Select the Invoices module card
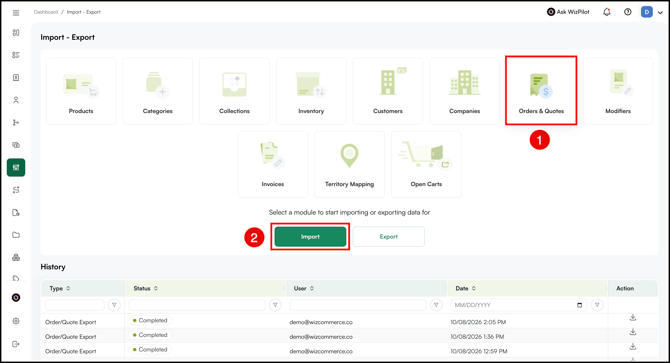 (x=273, y=164)
